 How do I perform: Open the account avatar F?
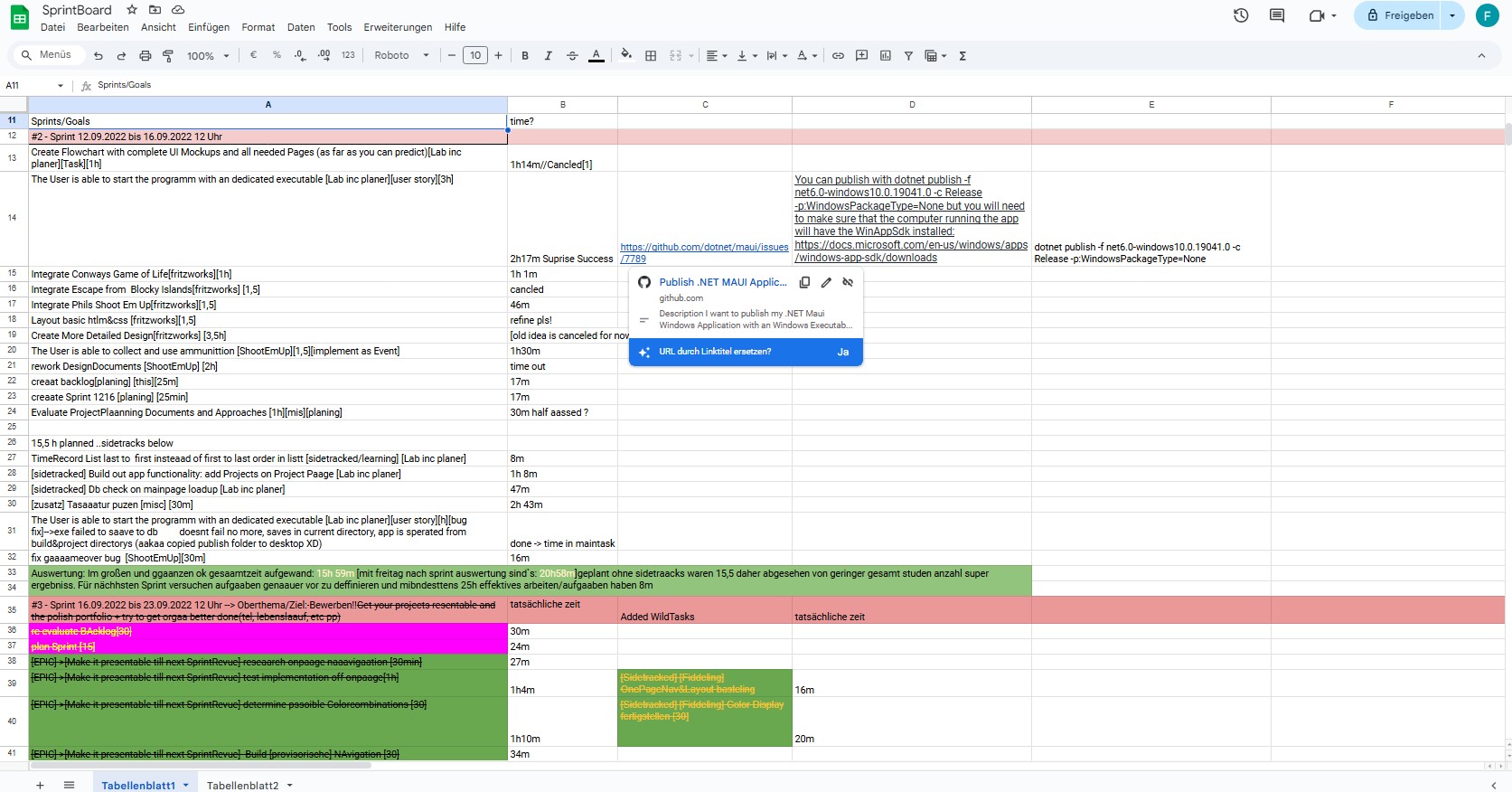click(1488, 15)
